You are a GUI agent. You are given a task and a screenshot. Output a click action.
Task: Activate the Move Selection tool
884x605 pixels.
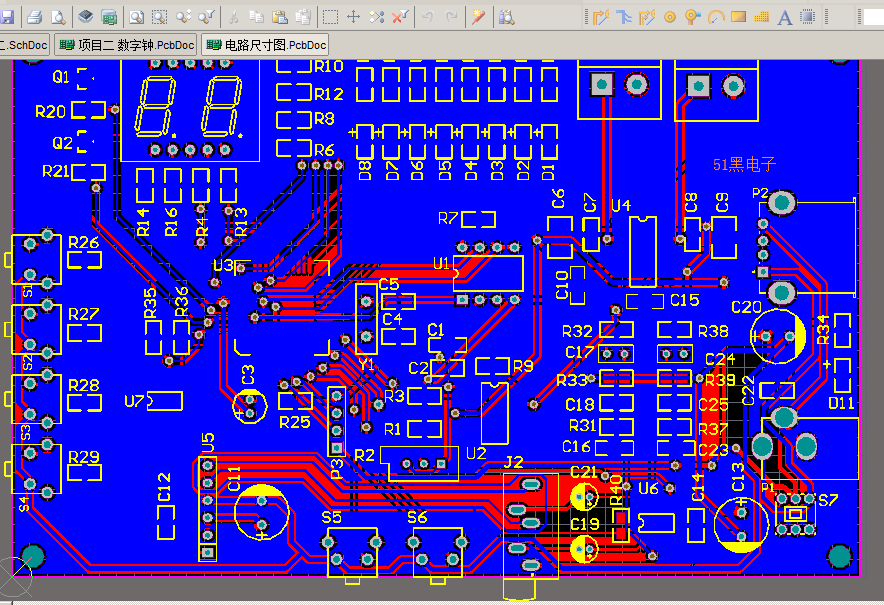tap(353, 17)
